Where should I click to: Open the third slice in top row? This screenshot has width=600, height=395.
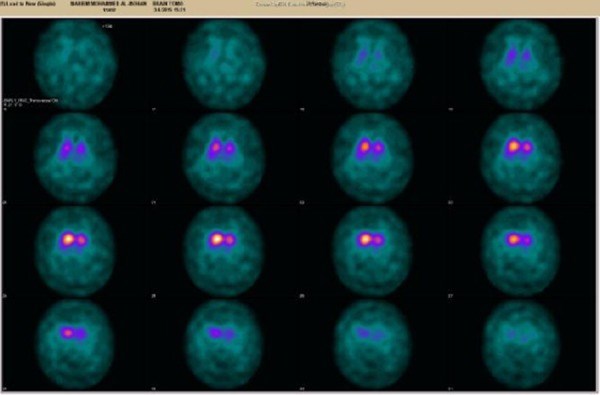(x=373, y=64)
